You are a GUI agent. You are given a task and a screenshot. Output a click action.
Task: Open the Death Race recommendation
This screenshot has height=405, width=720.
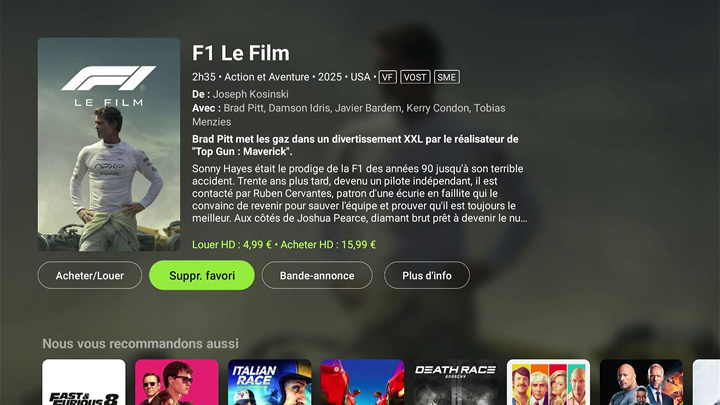tap(456, 382)
